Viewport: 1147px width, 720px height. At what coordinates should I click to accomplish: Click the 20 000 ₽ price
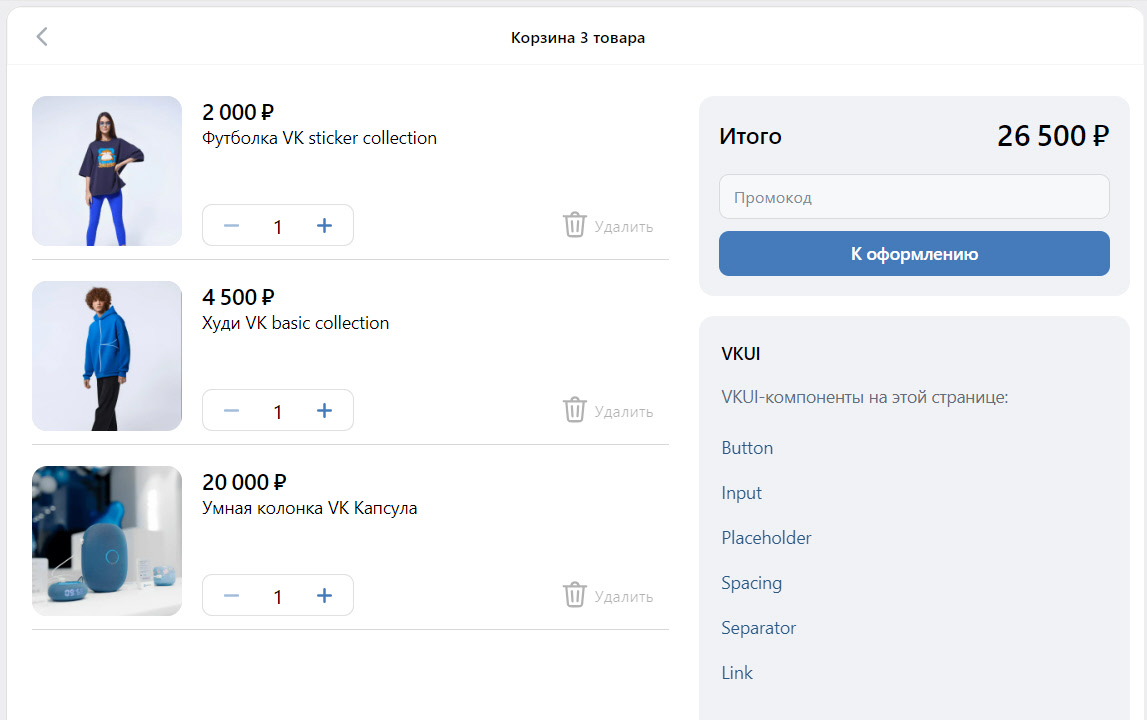coord(244,483)
